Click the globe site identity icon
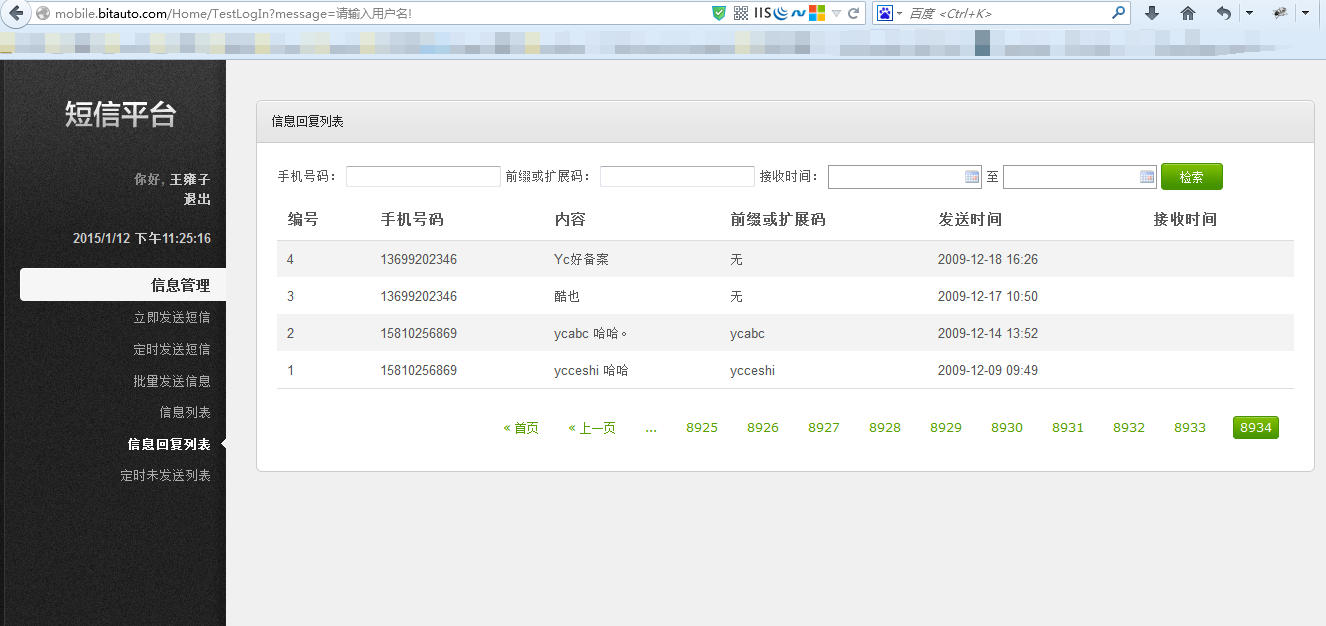 tap(42, 14)
